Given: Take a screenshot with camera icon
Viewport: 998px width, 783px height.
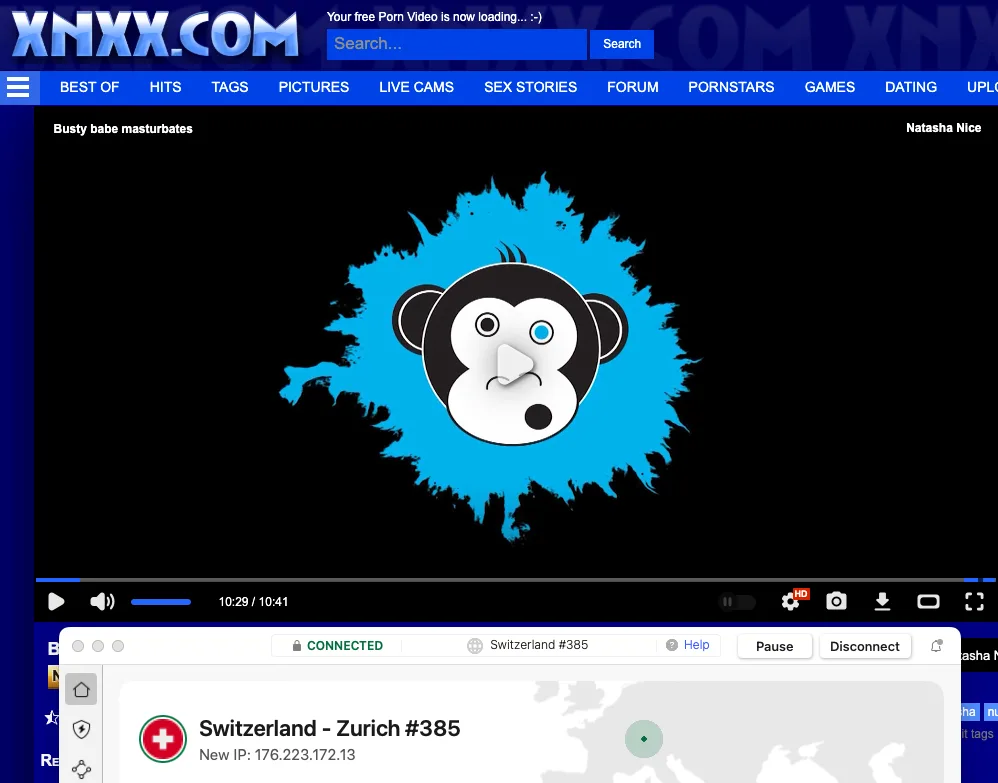Looking at the screenshot, I should click(836, 601).
